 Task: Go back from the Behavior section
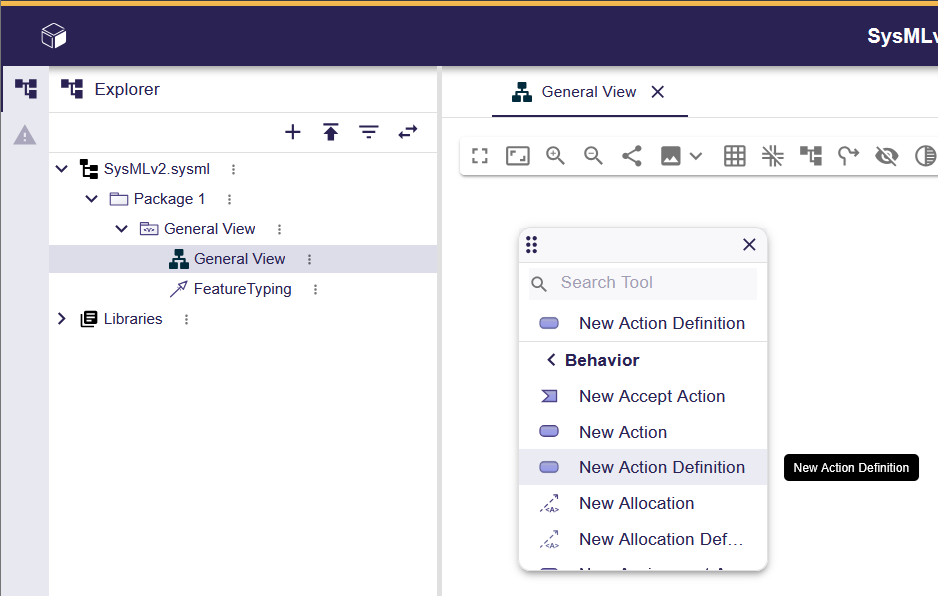click(x=551, y=360)
